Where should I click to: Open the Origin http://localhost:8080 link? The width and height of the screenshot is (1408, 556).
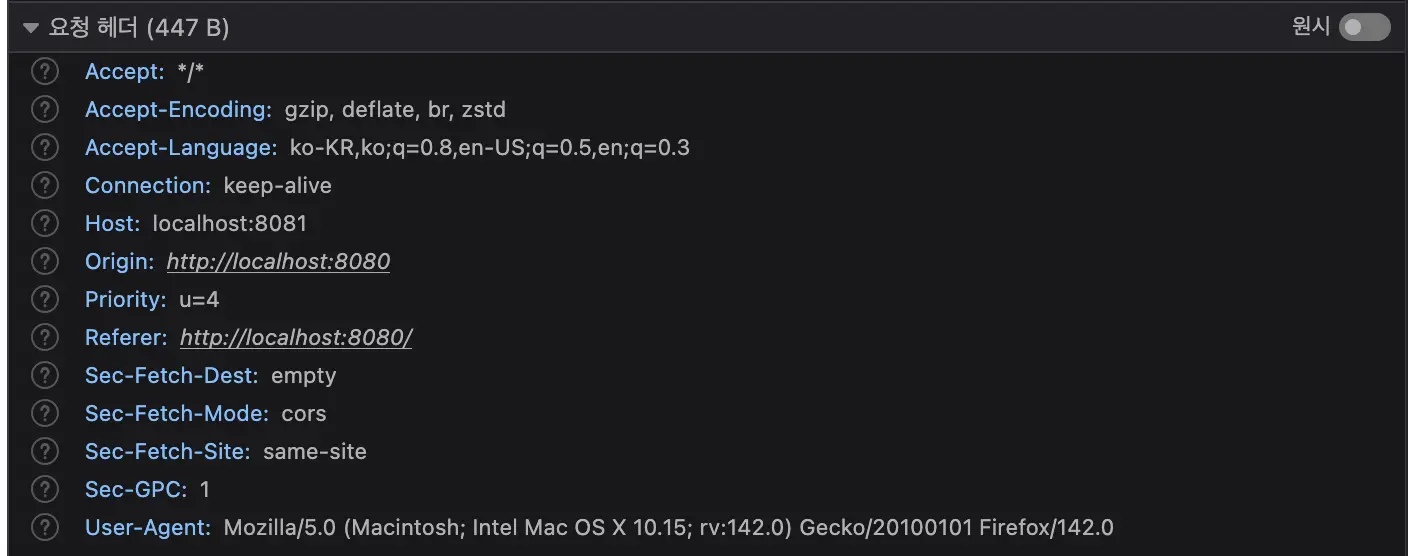click(x=278, y=262)
